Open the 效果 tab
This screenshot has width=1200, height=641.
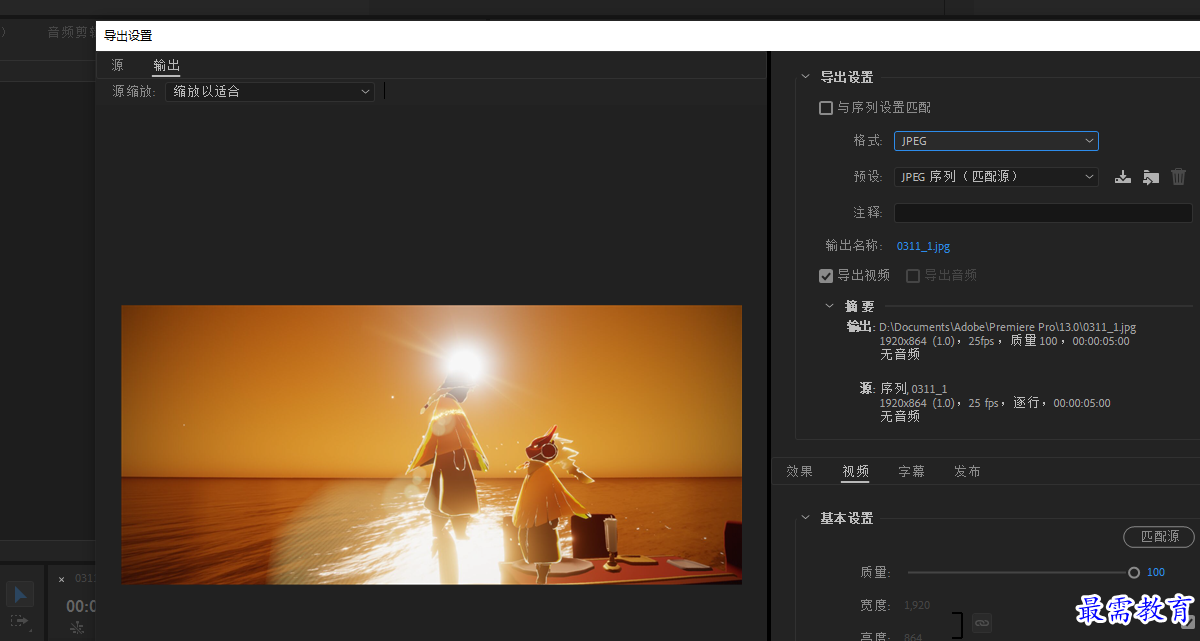pyautogui.click(x=799, y=471)
